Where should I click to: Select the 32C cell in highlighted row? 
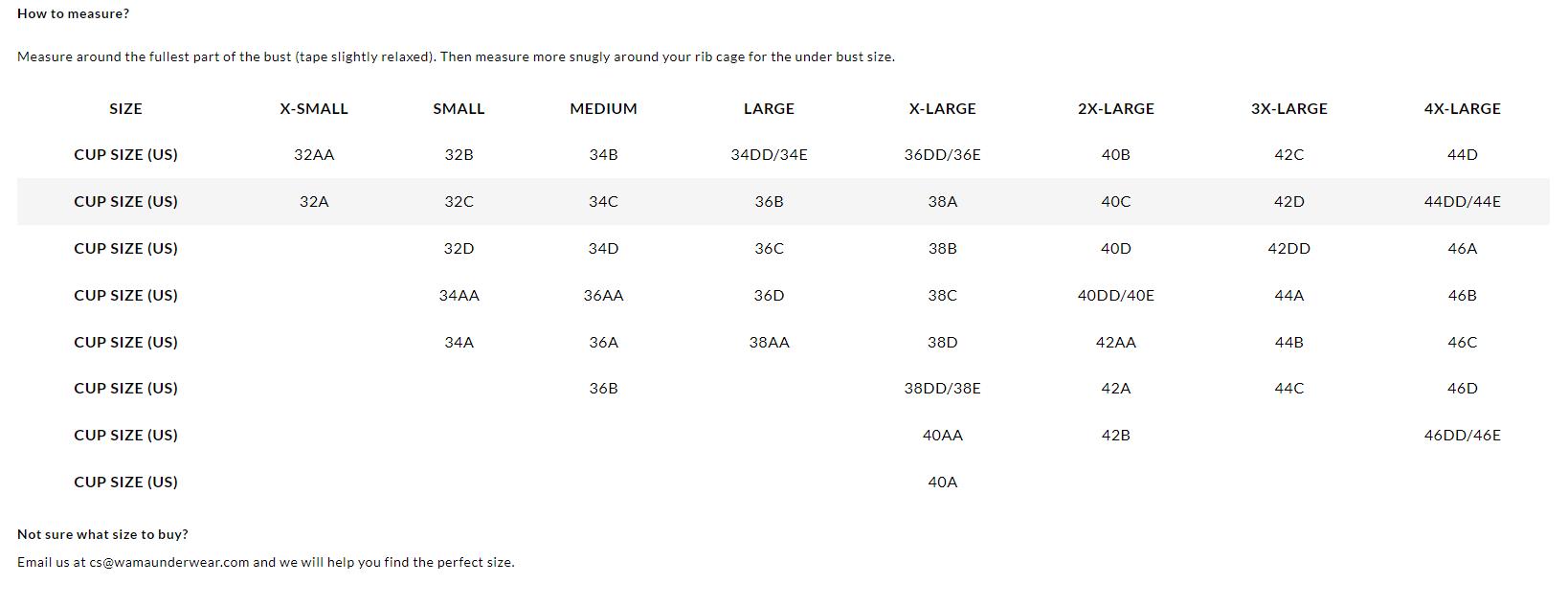click(x=459, y=201)
